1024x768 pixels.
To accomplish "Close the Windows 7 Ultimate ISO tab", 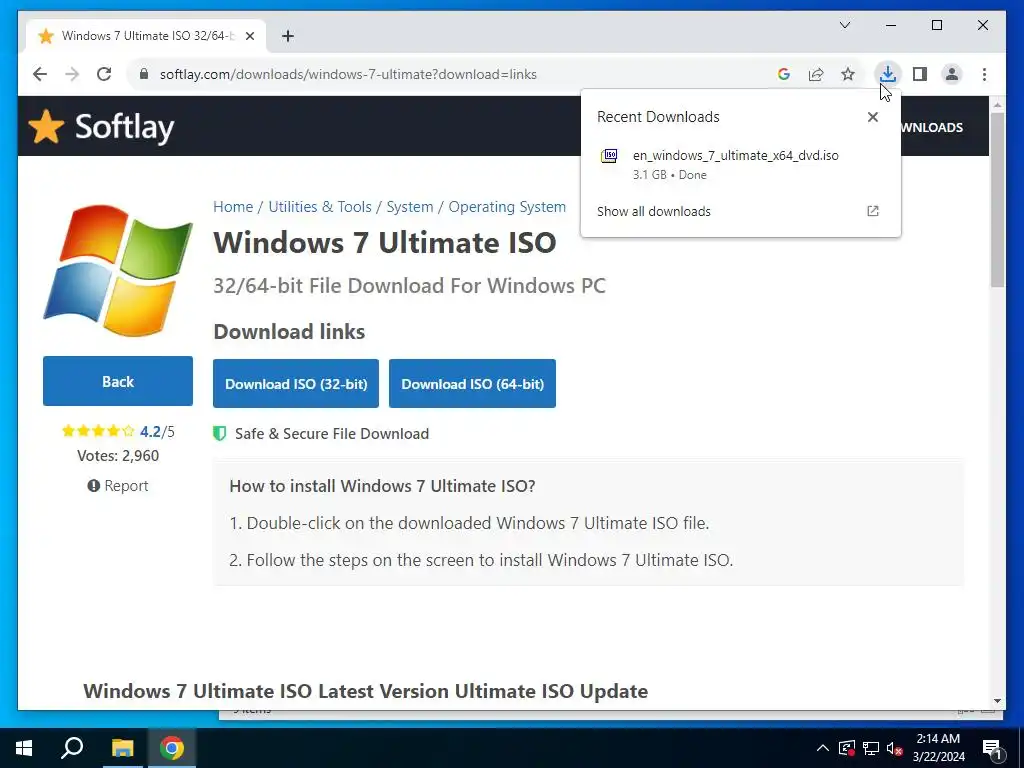I will 249,36.
